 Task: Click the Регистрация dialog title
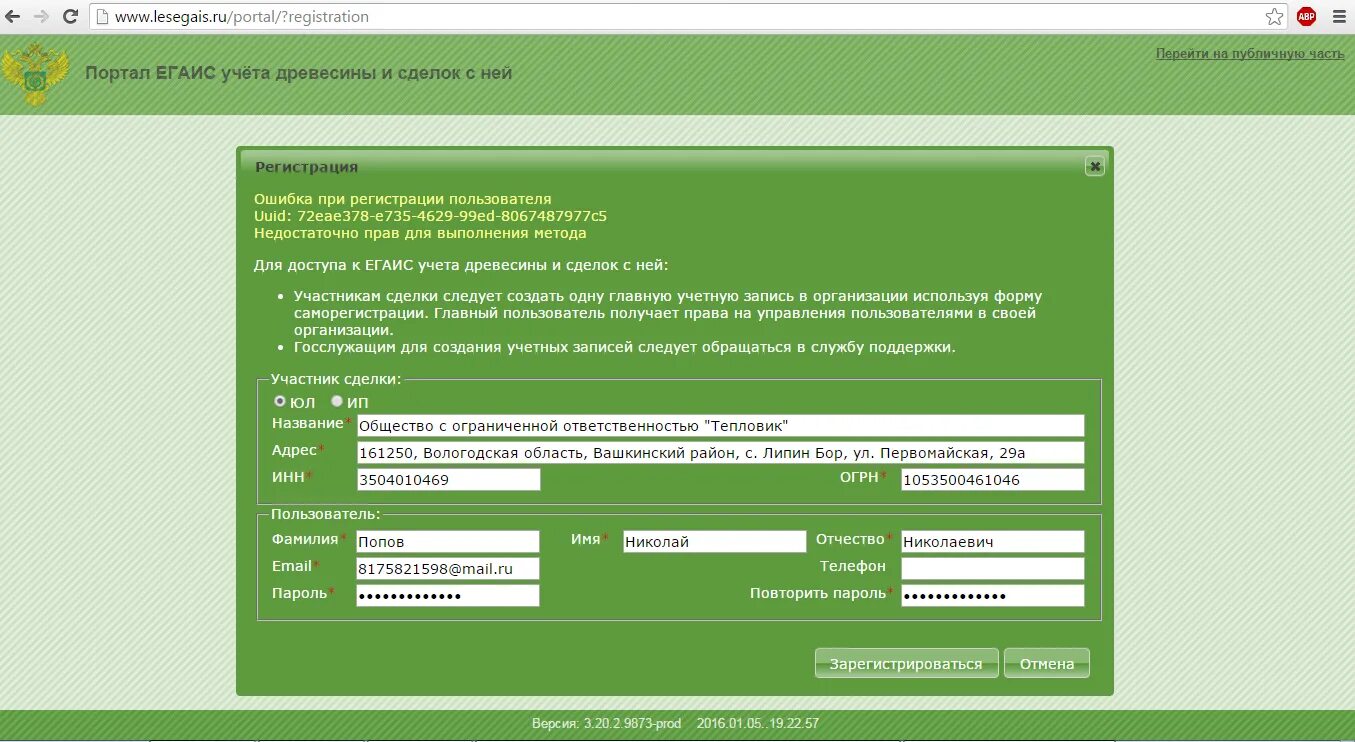(306, 167)
